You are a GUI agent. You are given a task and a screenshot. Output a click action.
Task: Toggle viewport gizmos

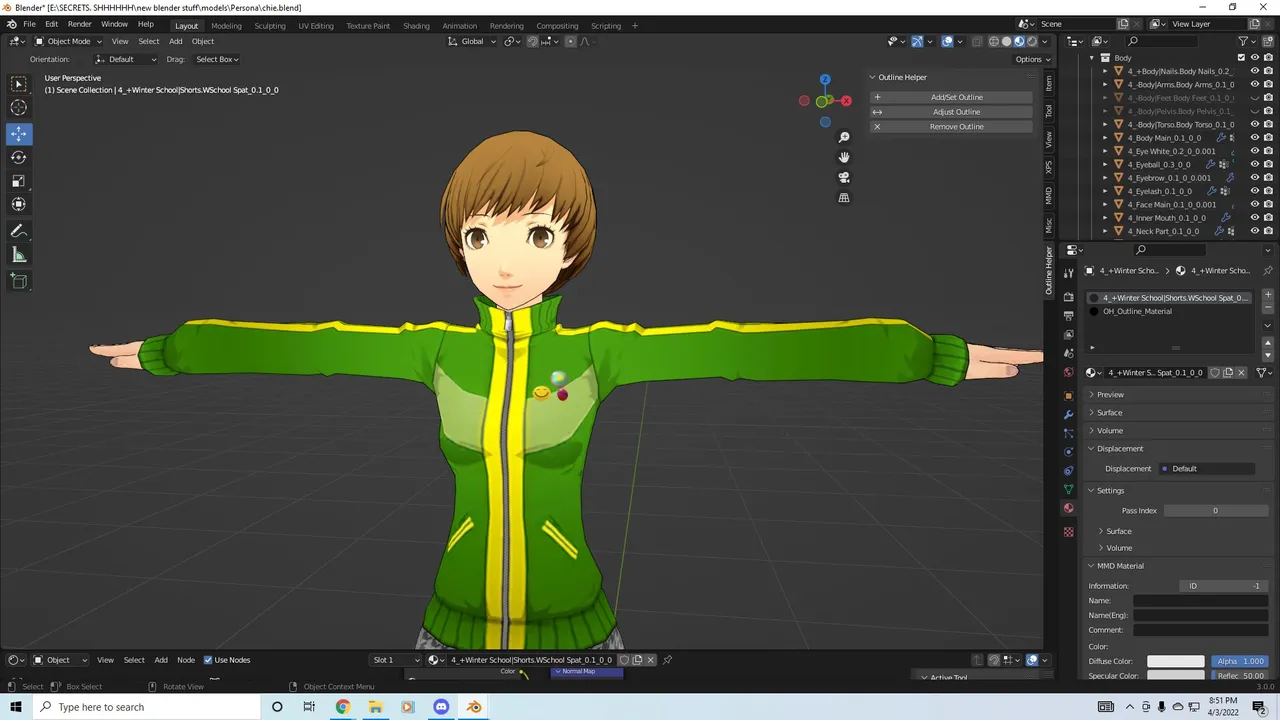[917, 41]
